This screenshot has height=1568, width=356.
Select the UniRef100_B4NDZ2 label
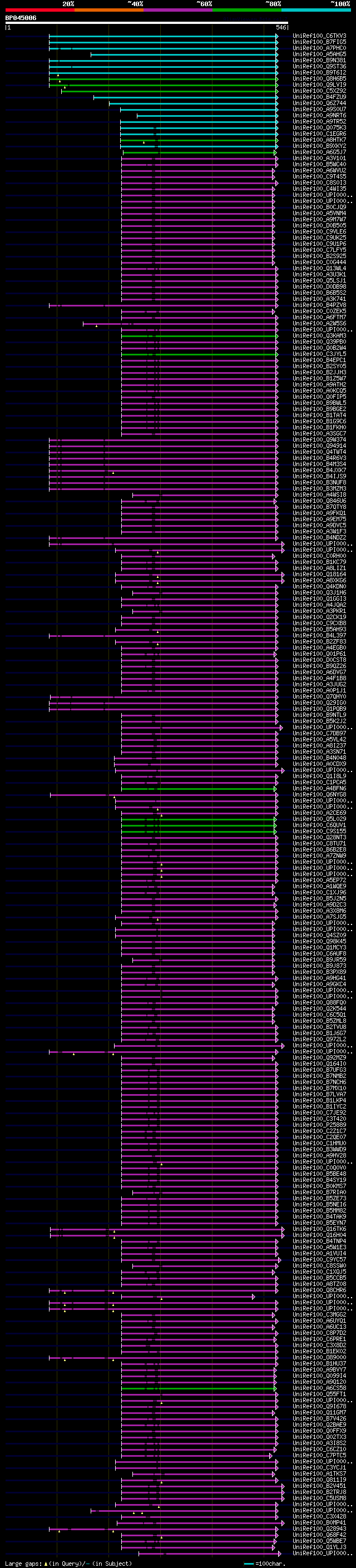(319, 537)
